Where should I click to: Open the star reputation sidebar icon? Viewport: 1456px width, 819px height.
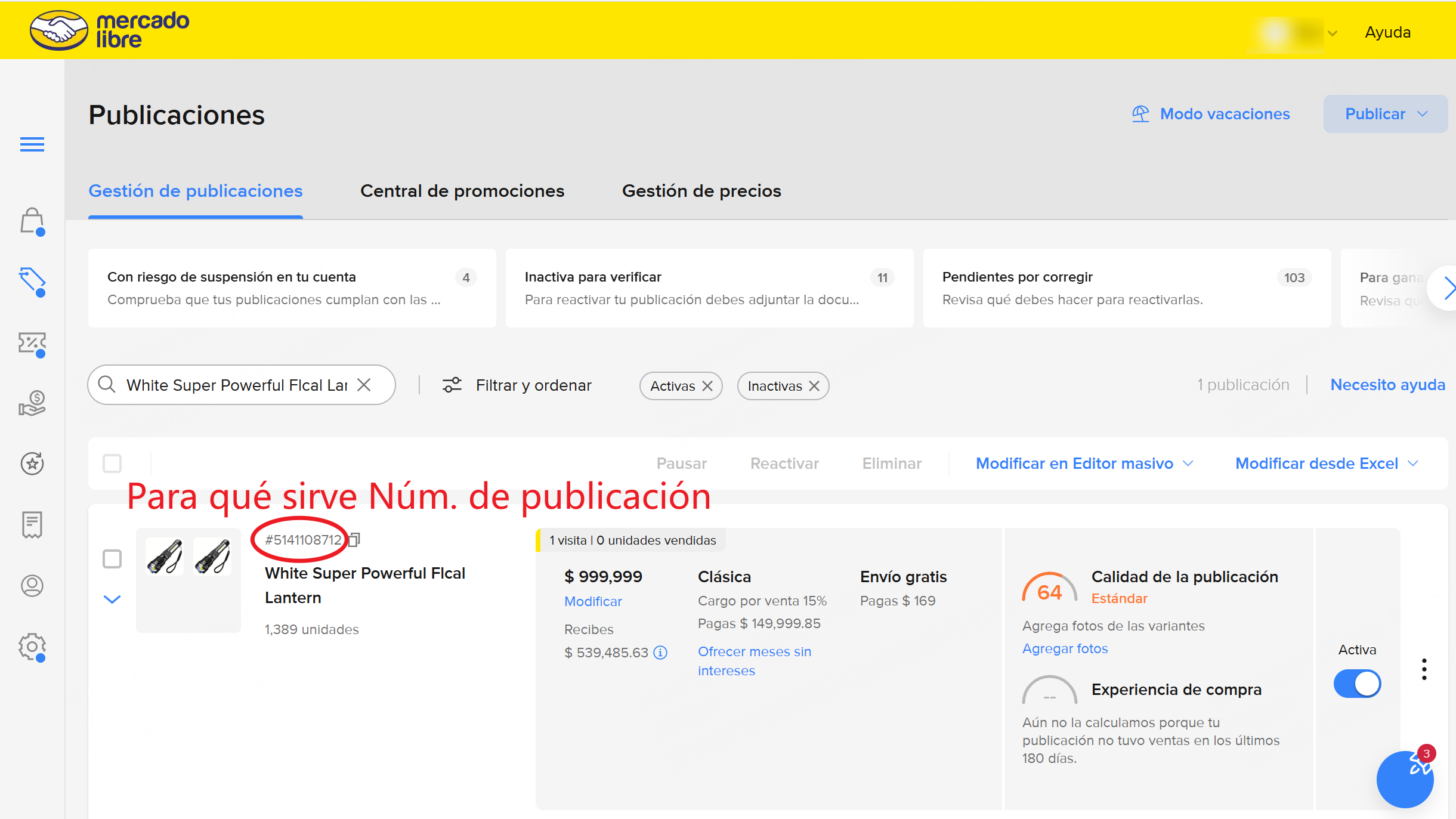pos(32,463)
